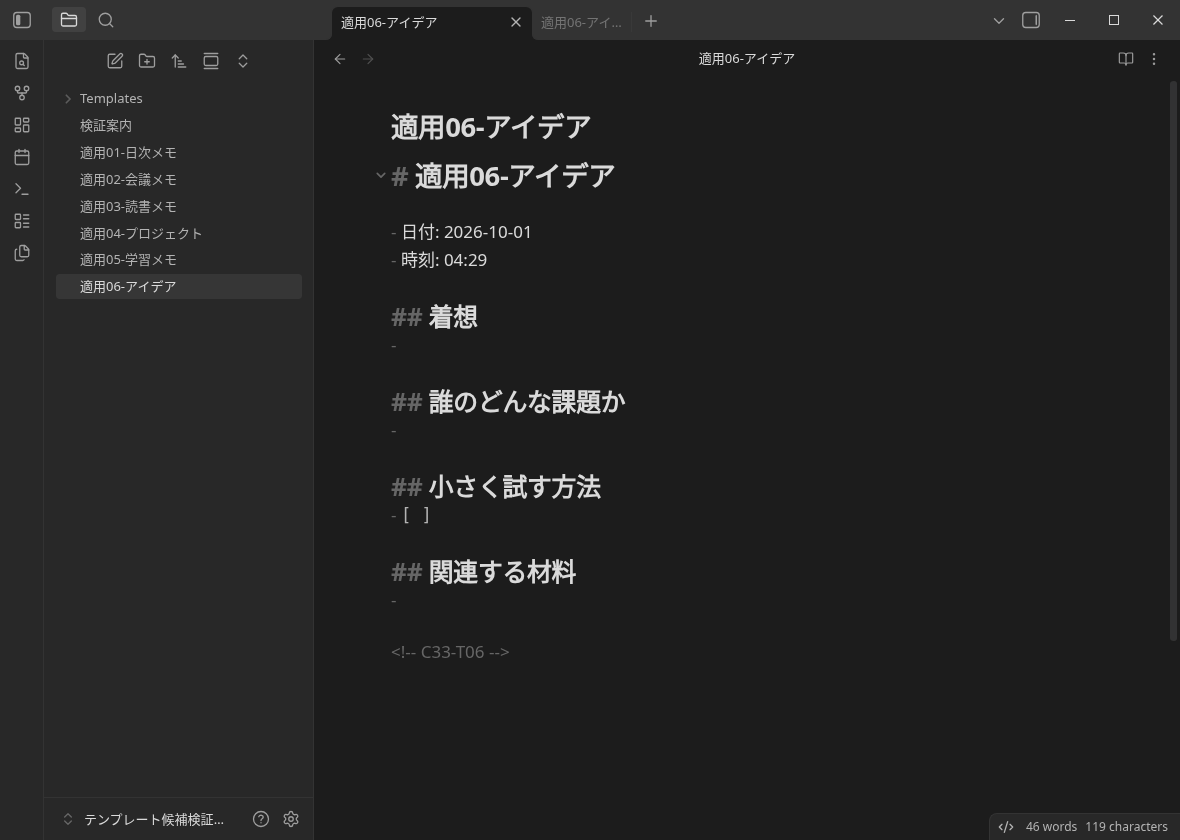
Task: Open note 適用02-会議メモ
Action: tap(179, 180)
